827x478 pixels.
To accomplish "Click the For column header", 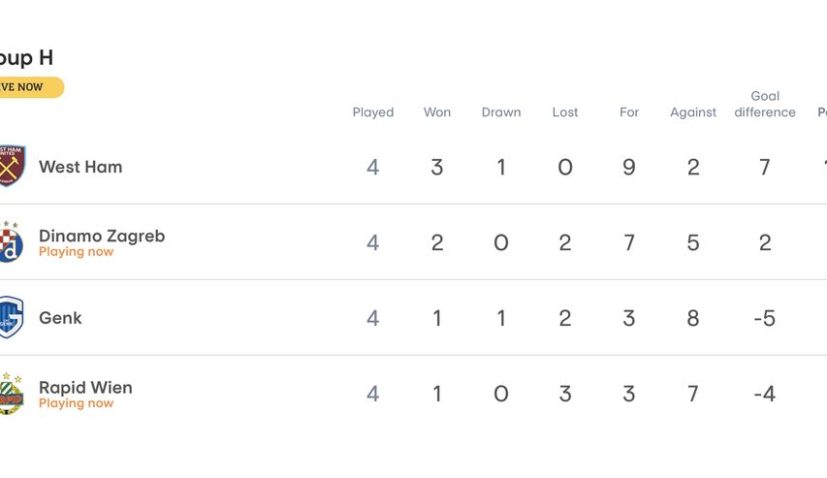I will point(629,113).
